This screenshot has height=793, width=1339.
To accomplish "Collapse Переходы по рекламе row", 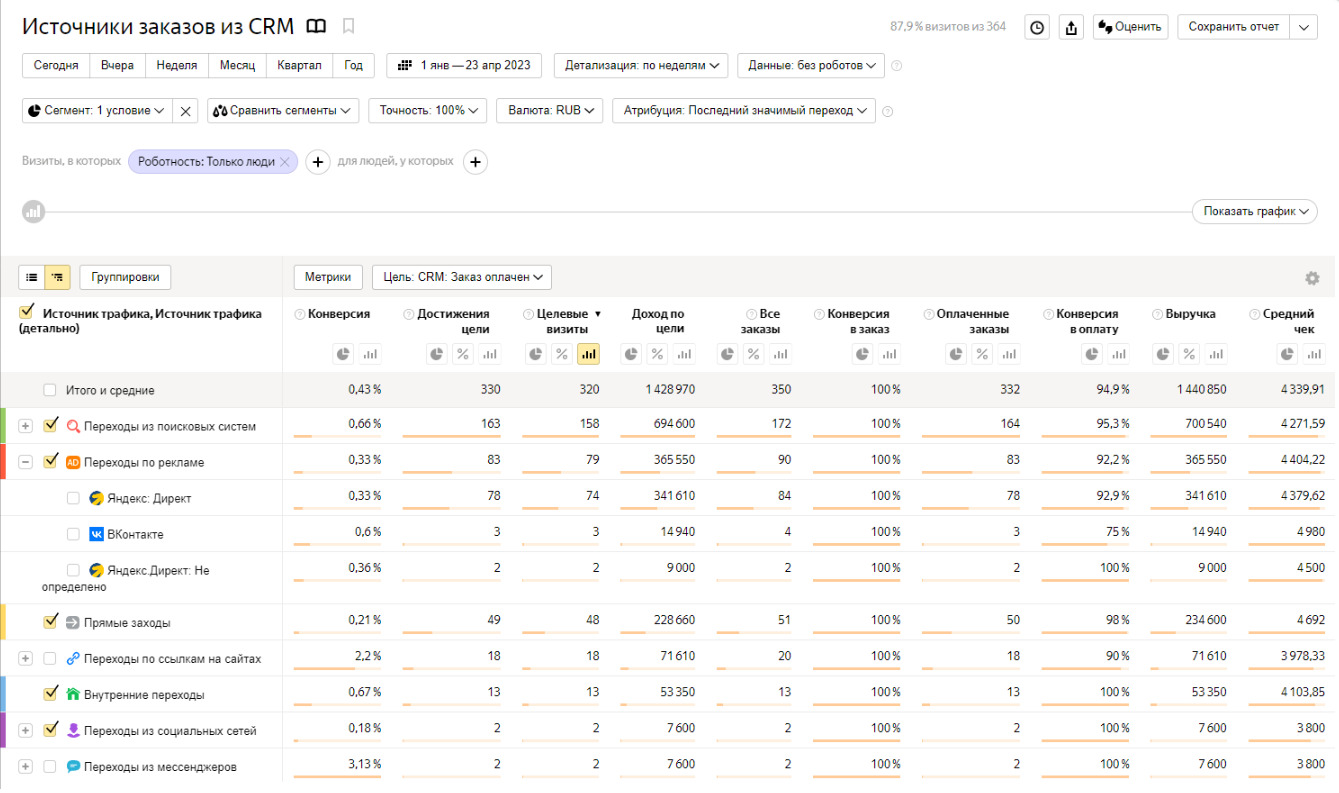I will click(26, 462).
